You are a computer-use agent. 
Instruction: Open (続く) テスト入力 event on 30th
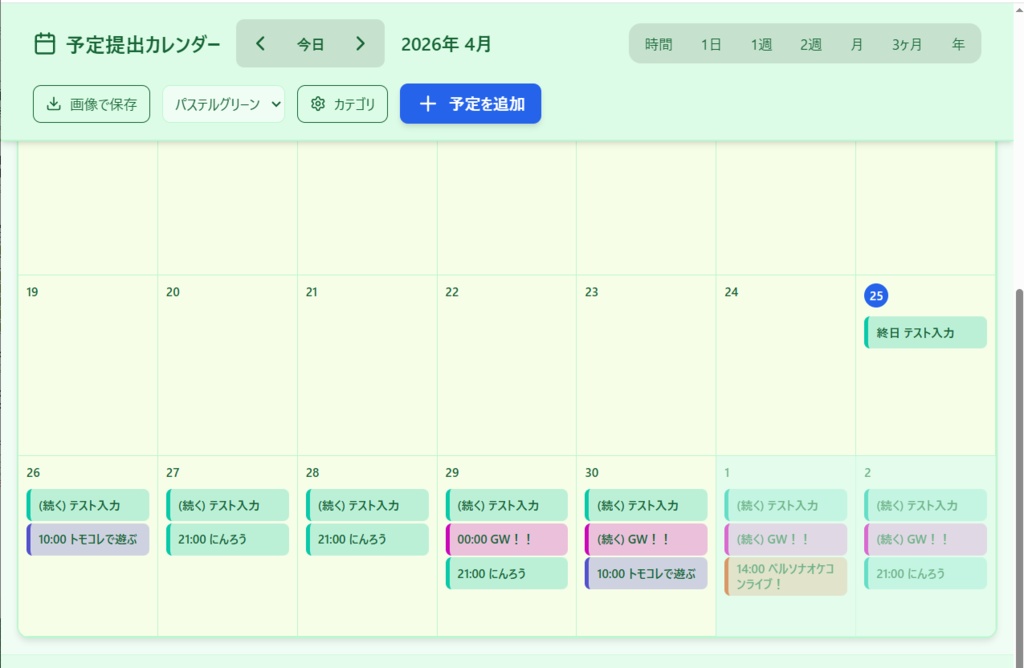646,505
